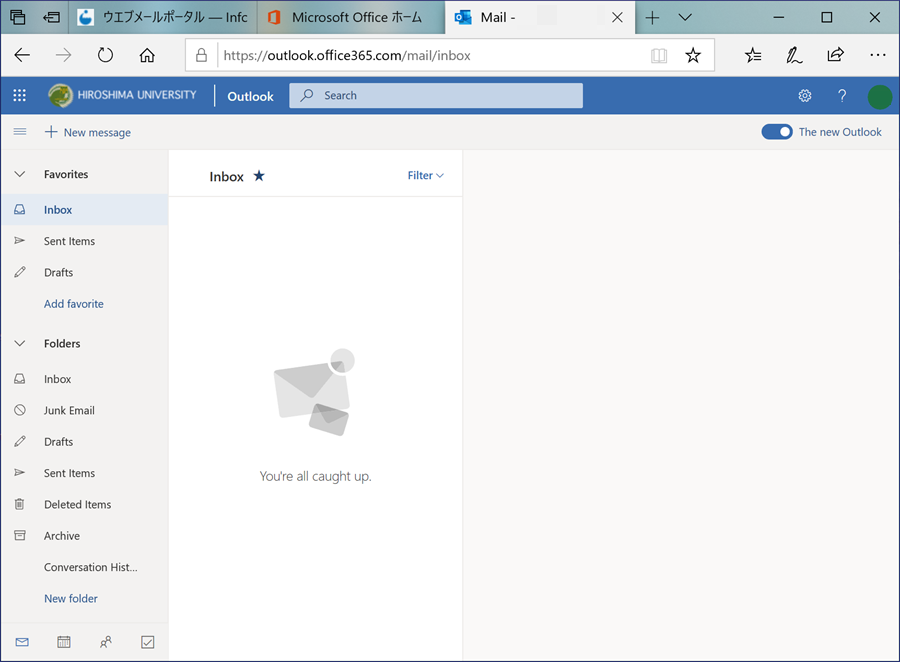Go back with browser back arrow
Screen dimensions: 900x662
click(22, 55)
